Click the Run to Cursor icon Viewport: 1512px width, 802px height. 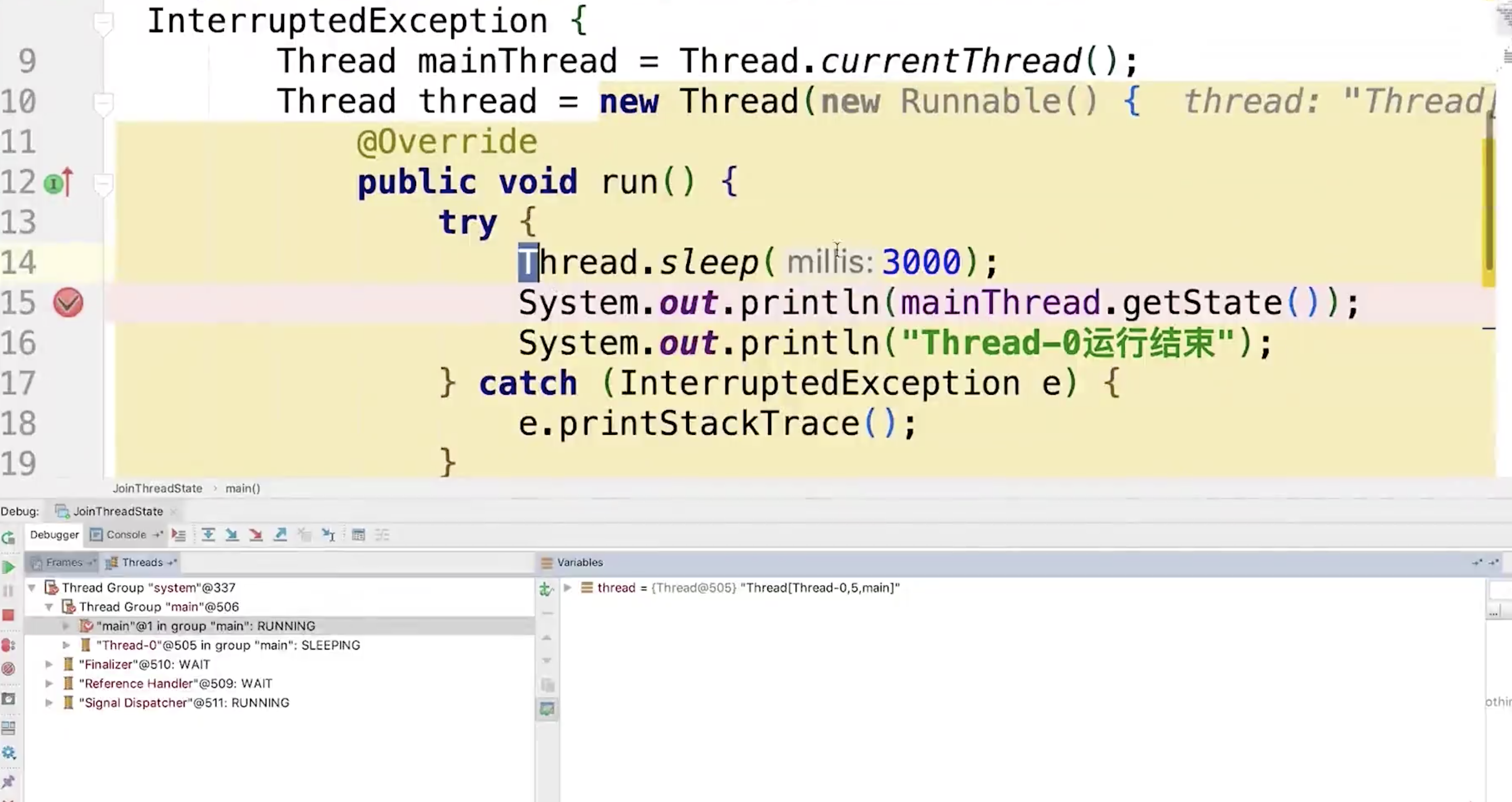[328, 535]
